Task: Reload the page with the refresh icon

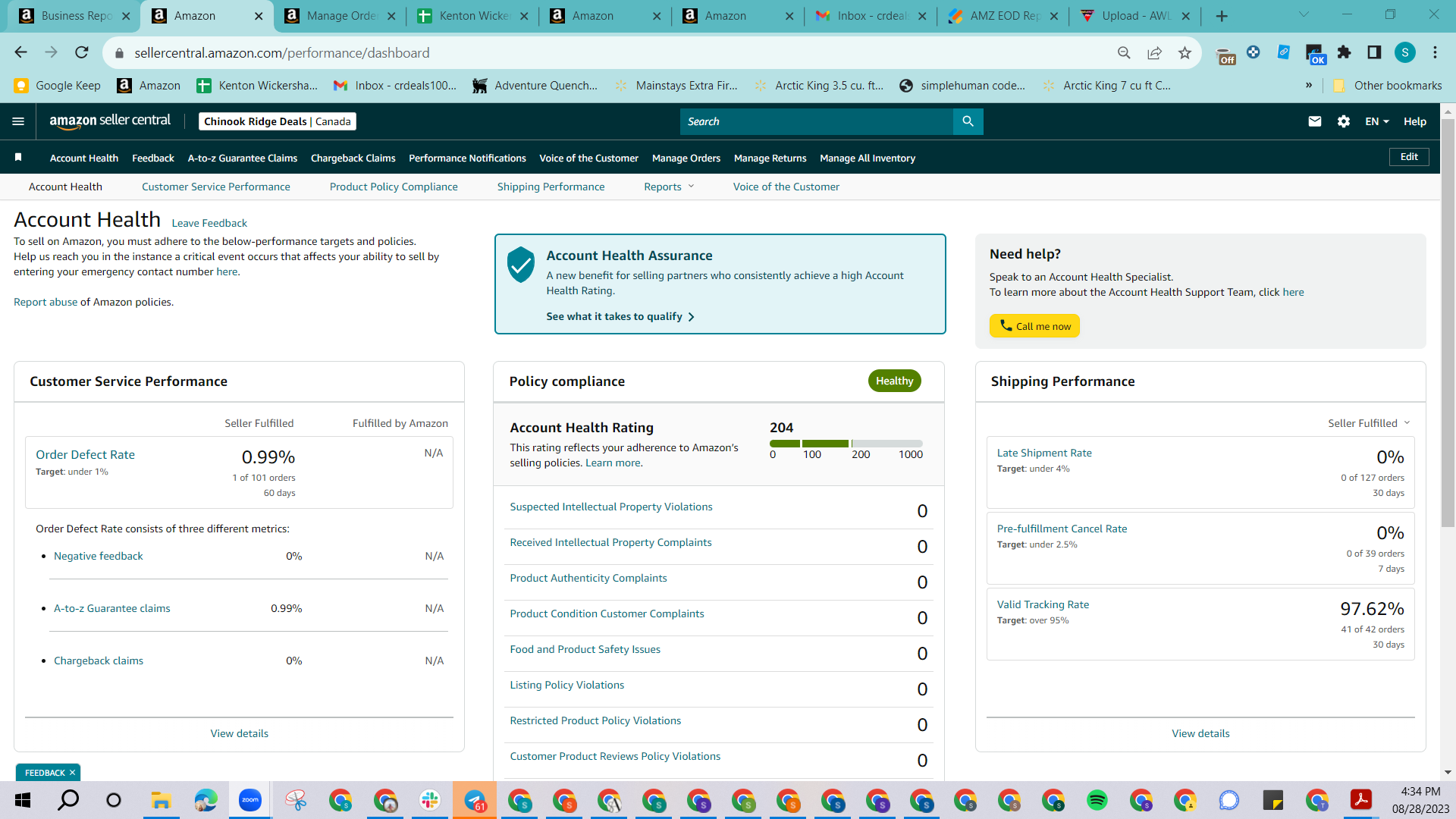Action: click(x=82, y=52)
